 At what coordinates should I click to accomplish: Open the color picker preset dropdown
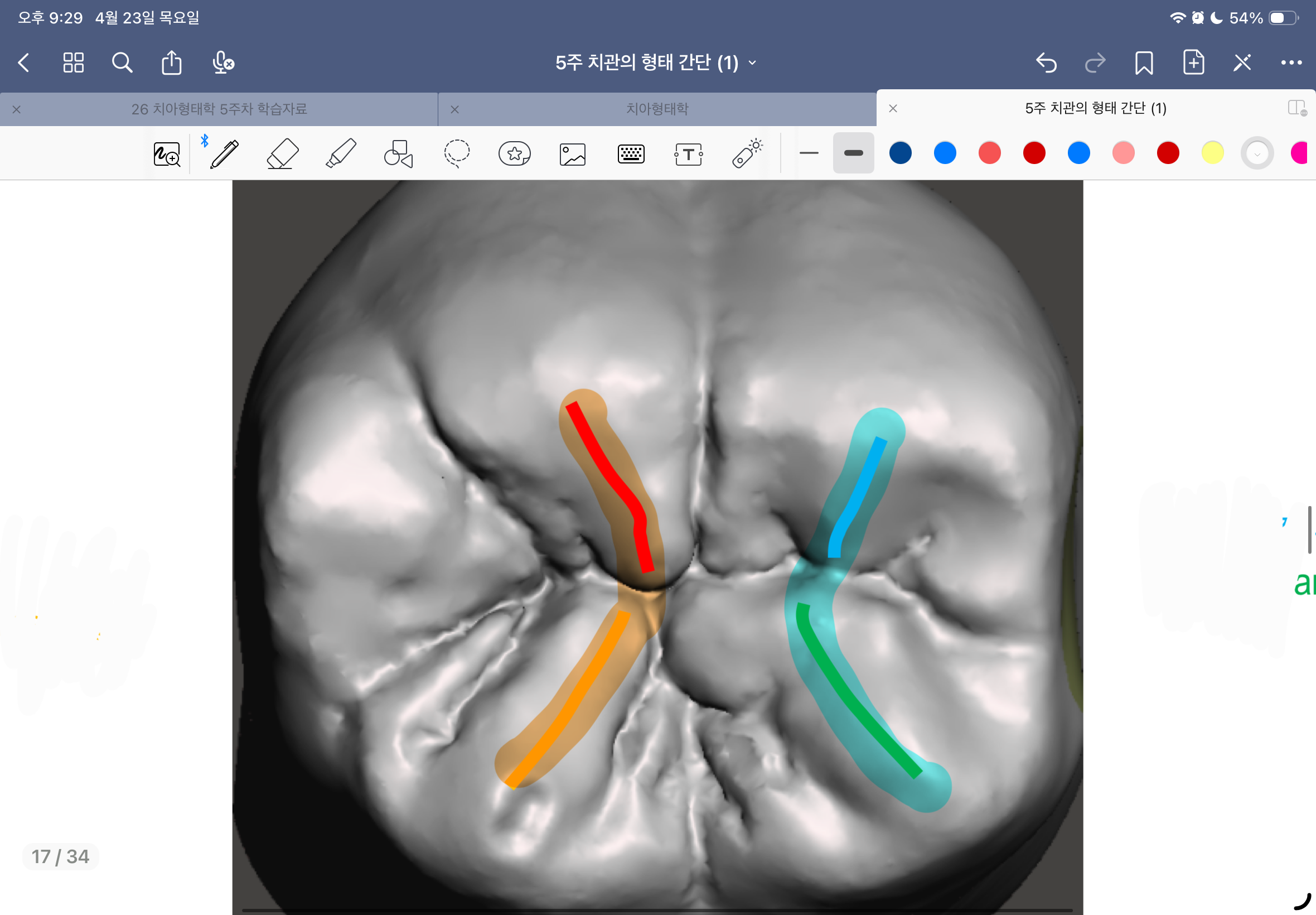click(1257, 153)
